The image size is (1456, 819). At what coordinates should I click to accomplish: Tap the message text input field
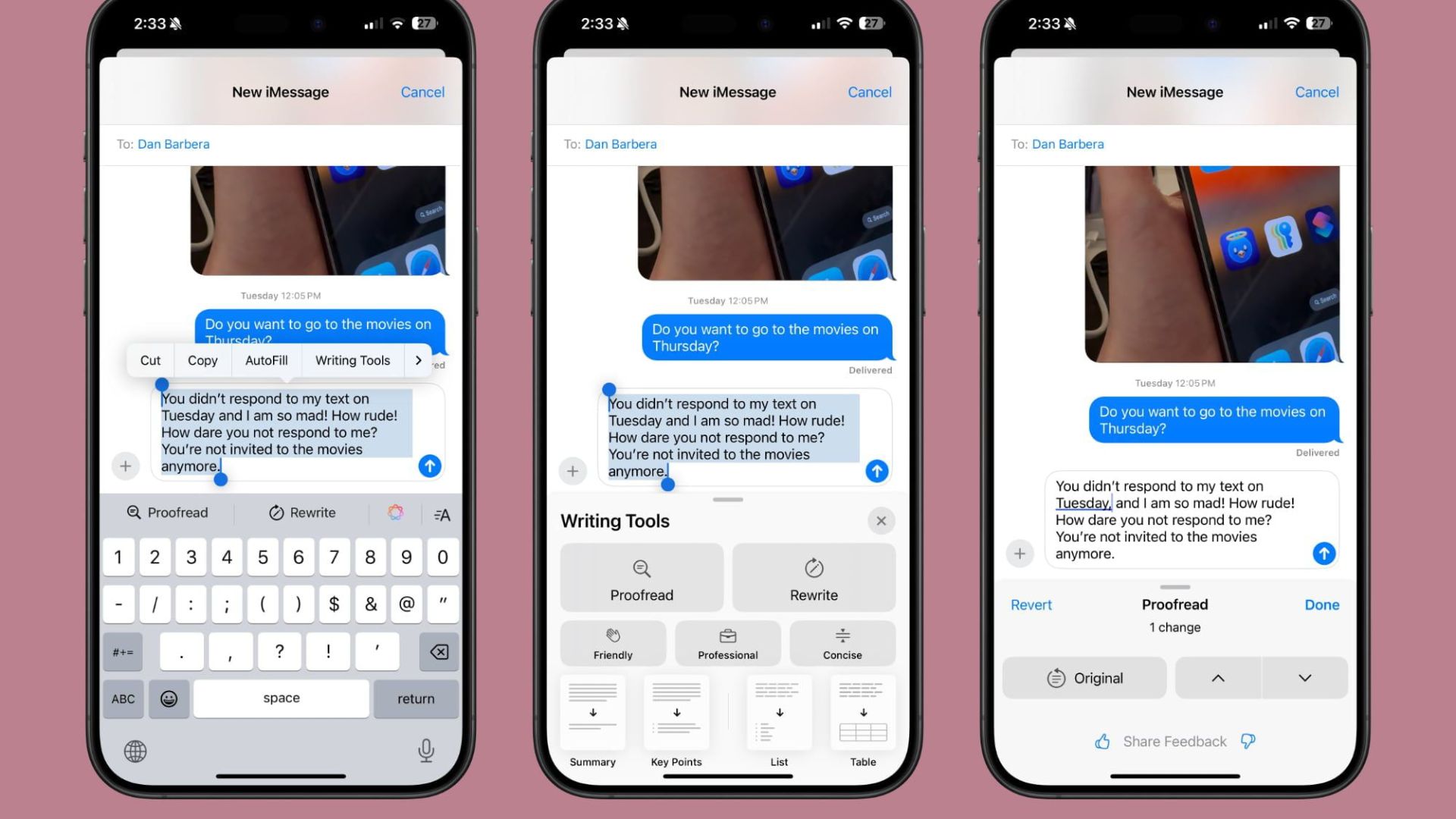pos(281,431)
